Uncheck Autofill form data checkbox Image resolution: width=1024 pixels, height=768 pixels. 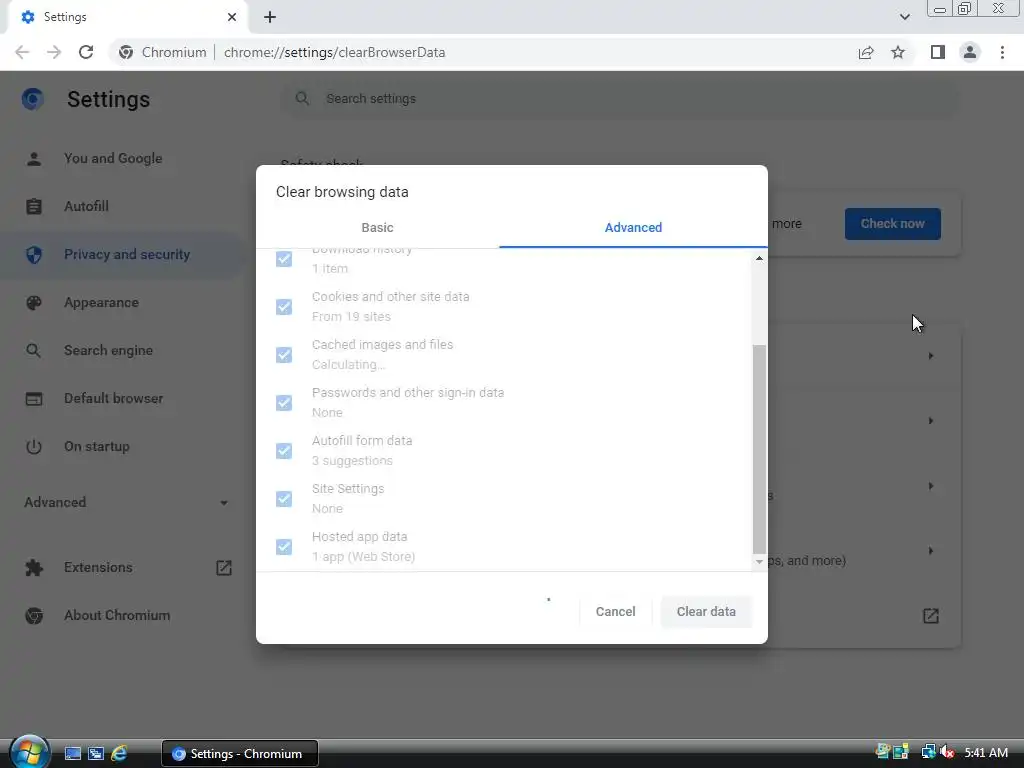point(284,451)
